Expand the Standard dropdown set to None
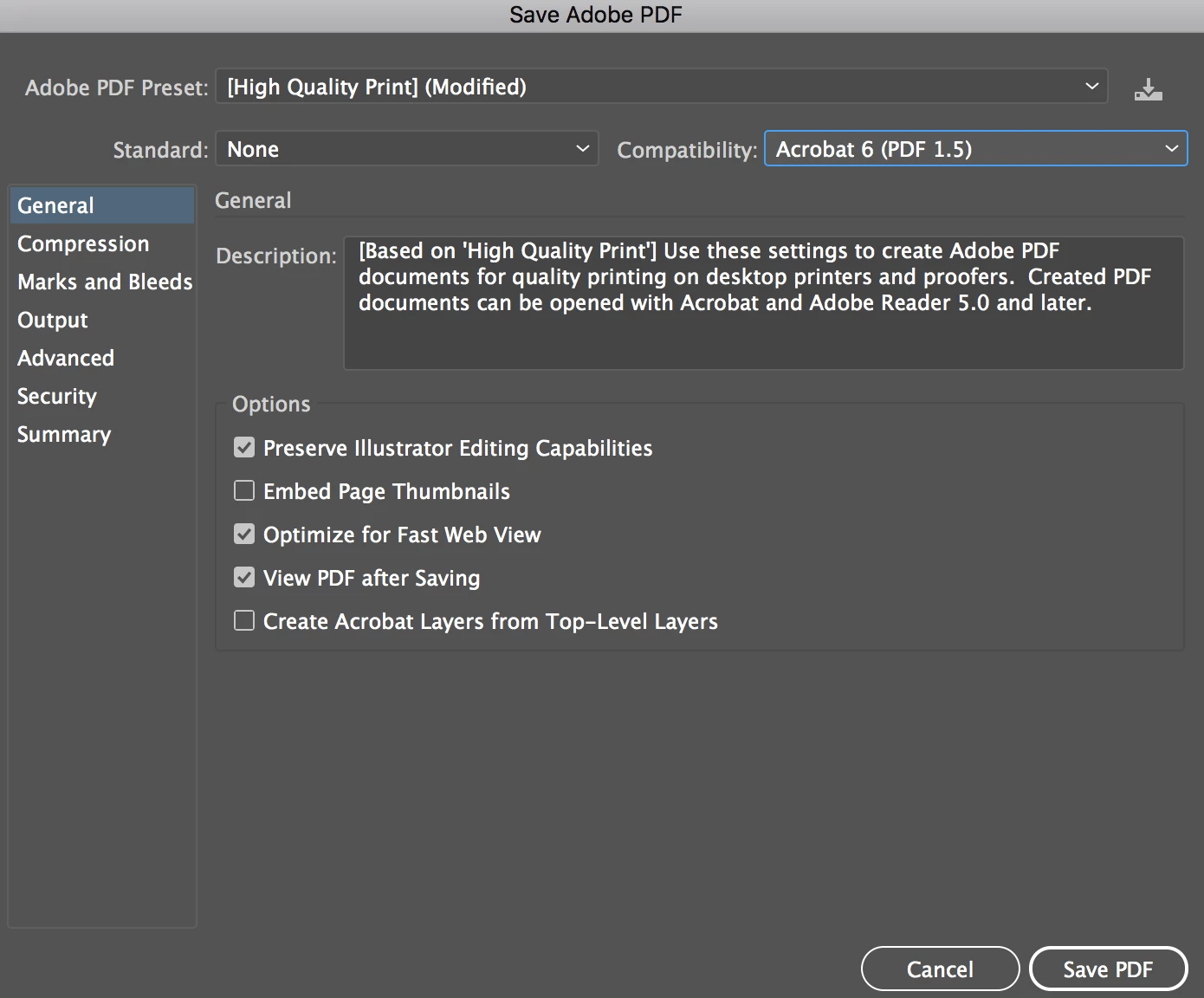Screen dimensions: 1204x998 [407, 149]
